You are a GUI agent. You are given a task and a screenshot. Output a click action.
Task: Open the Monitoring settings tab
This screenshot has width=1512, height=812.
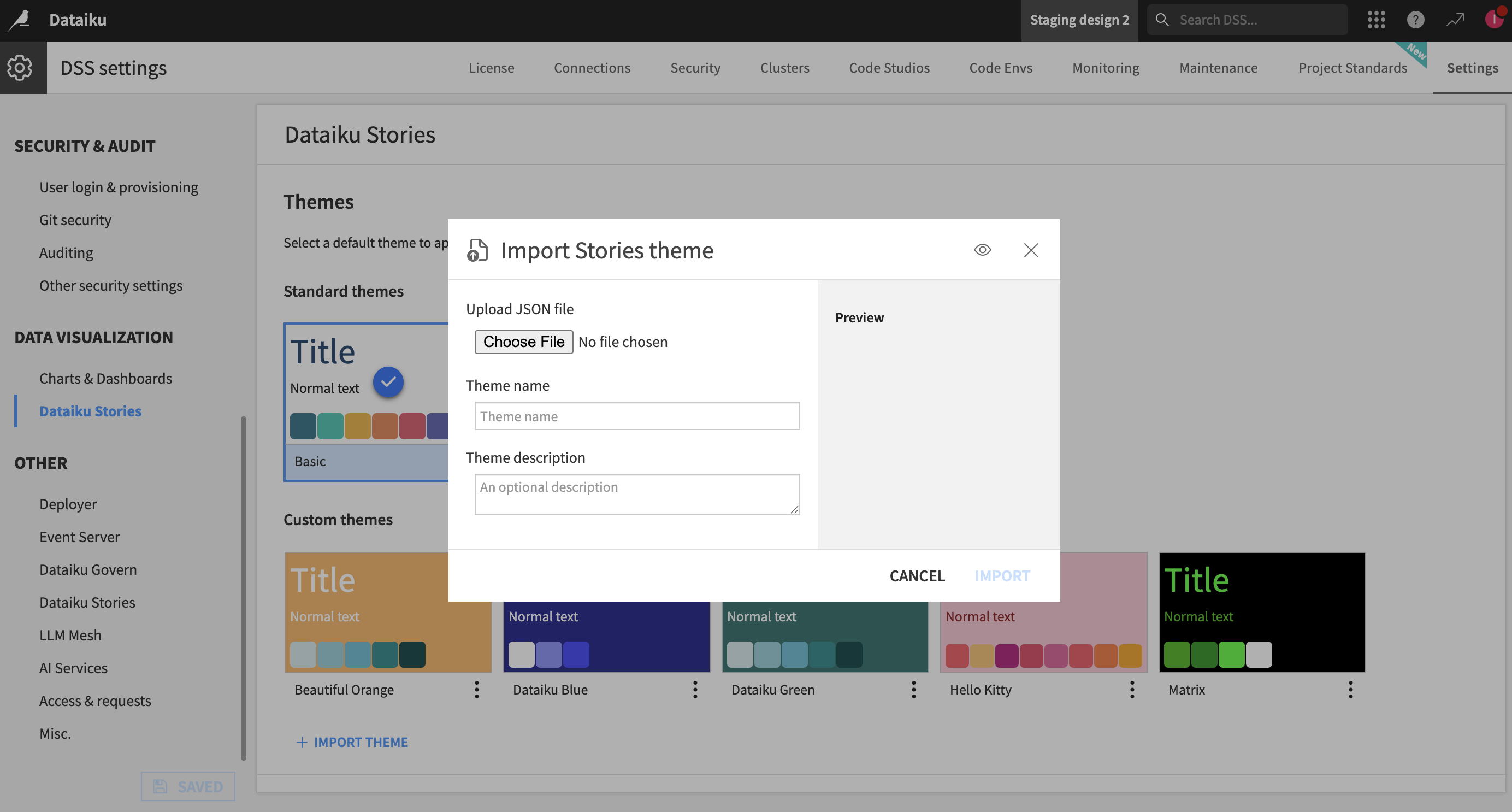pyautogui.click(x=1106, y=68)
